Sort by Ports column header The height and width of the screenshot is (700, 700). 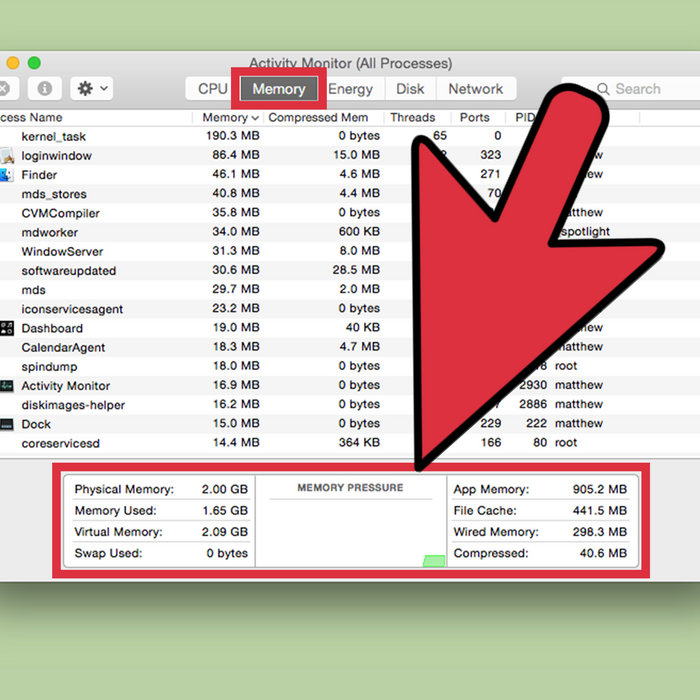(x=475, y=117)
